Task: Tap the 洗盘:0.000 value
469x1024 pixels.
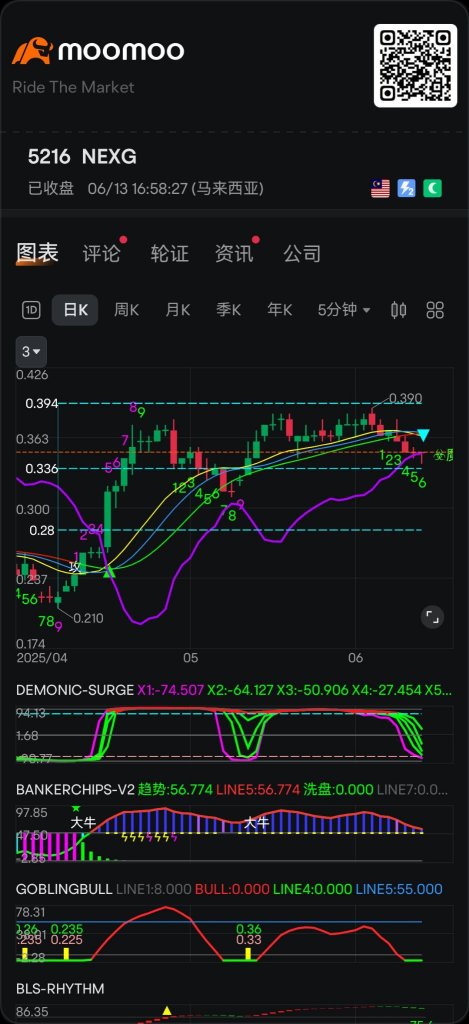Action: click(338, 790)
